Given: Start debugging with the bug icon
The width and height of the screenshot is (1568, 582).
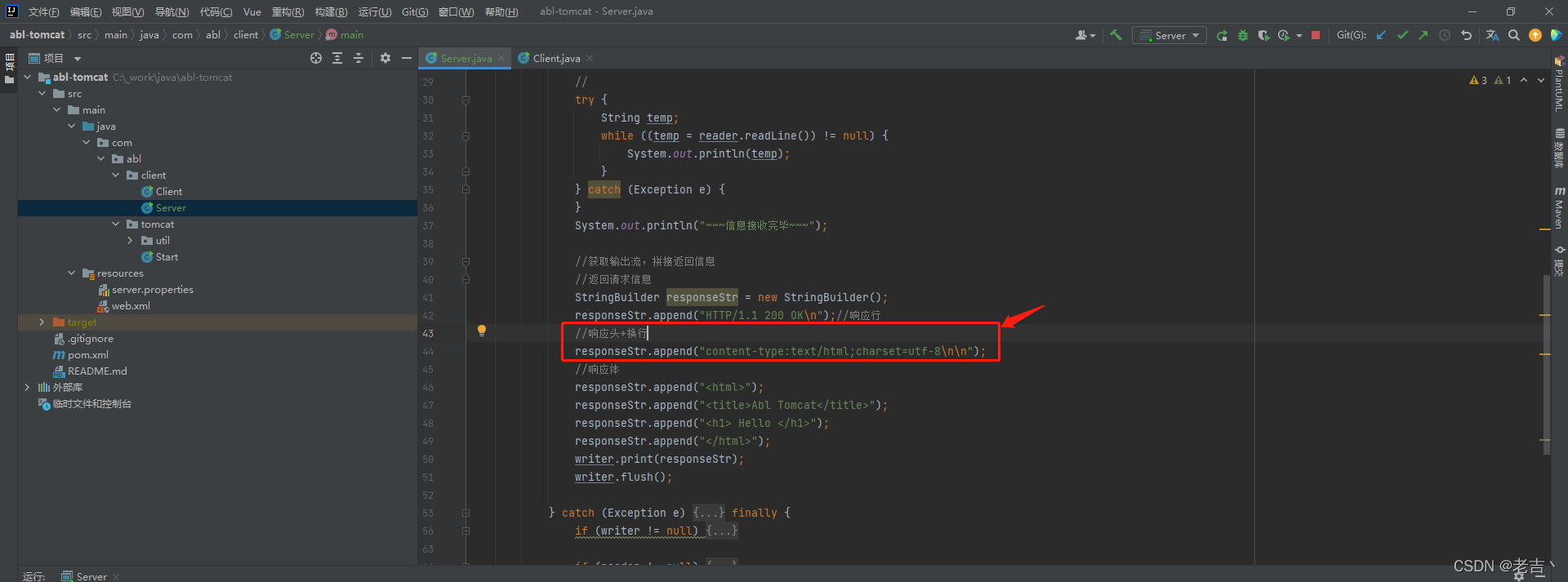Looking at the screenshot, I should tap(1243, 35).
